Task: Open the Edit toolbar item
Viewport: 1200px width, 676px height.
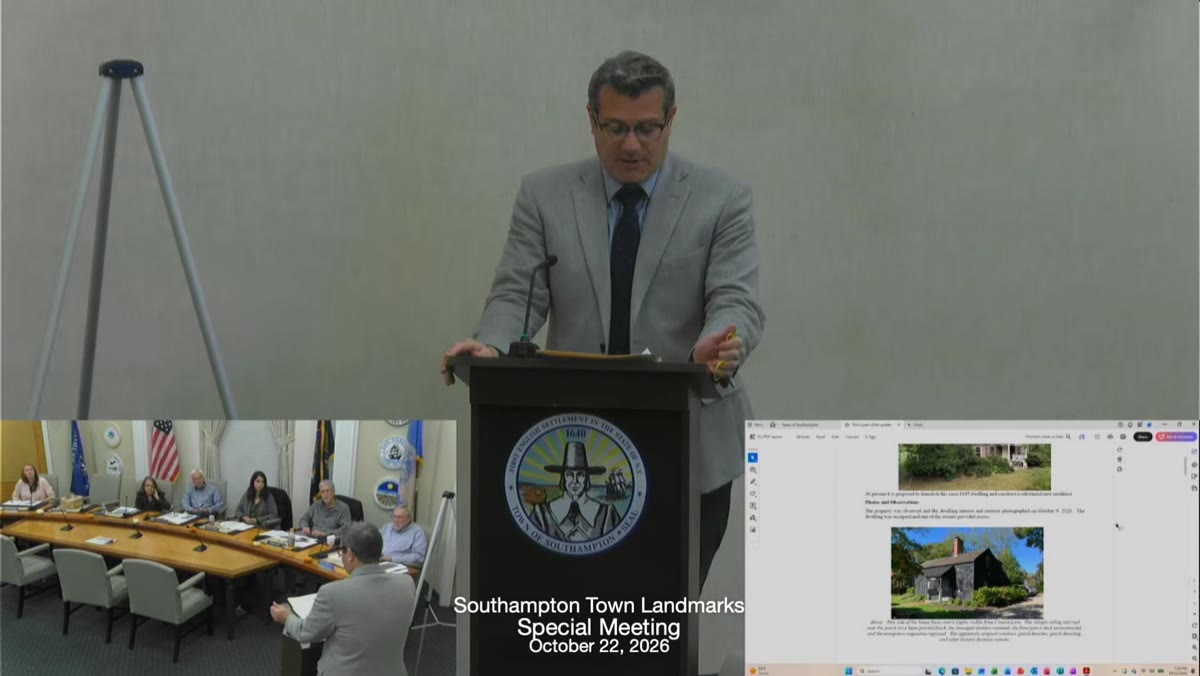Action: [834, 436]
